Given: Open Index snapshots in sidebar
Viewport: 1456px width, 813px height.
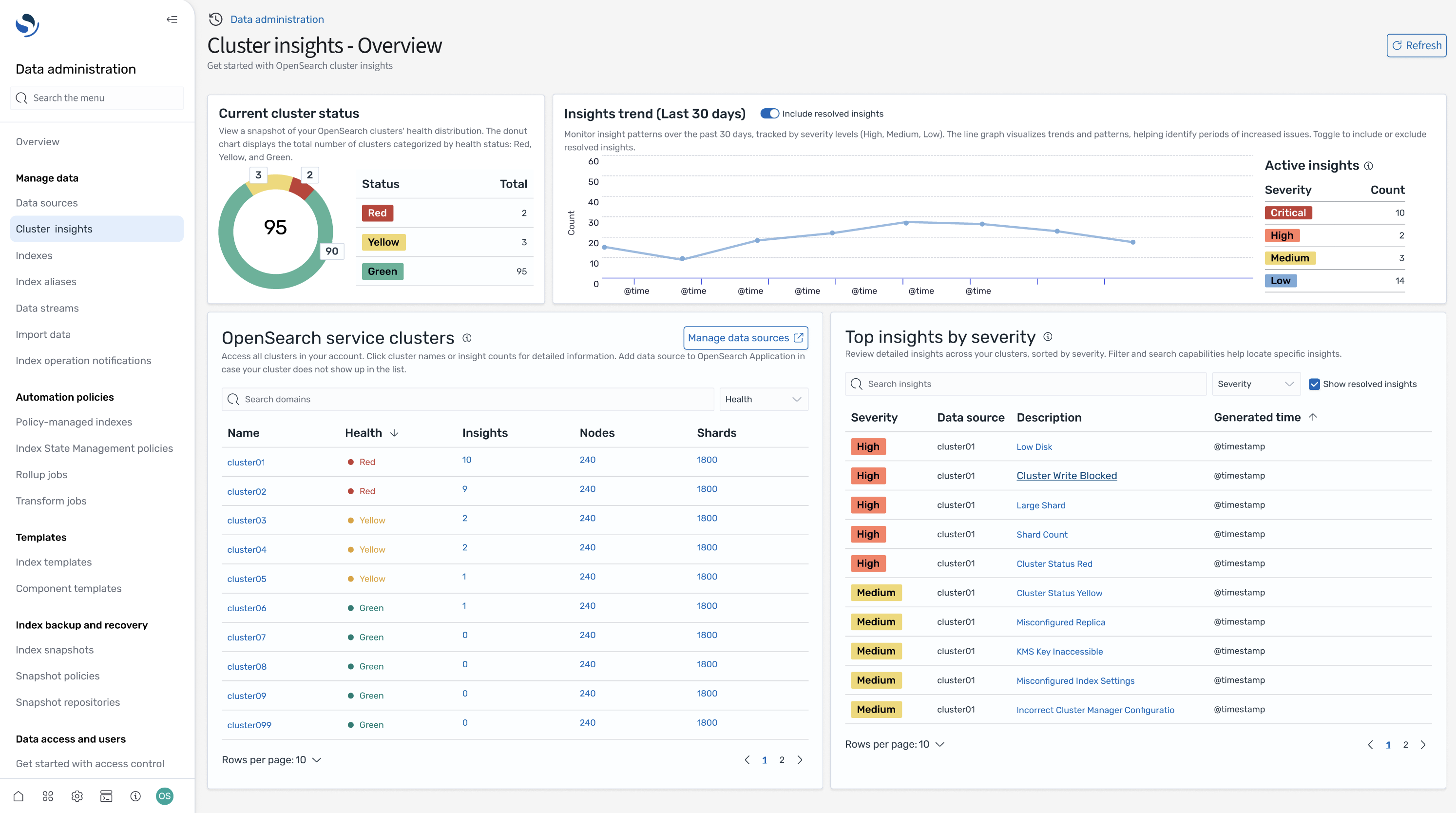Looking at the screenshot, I should 55,650.
